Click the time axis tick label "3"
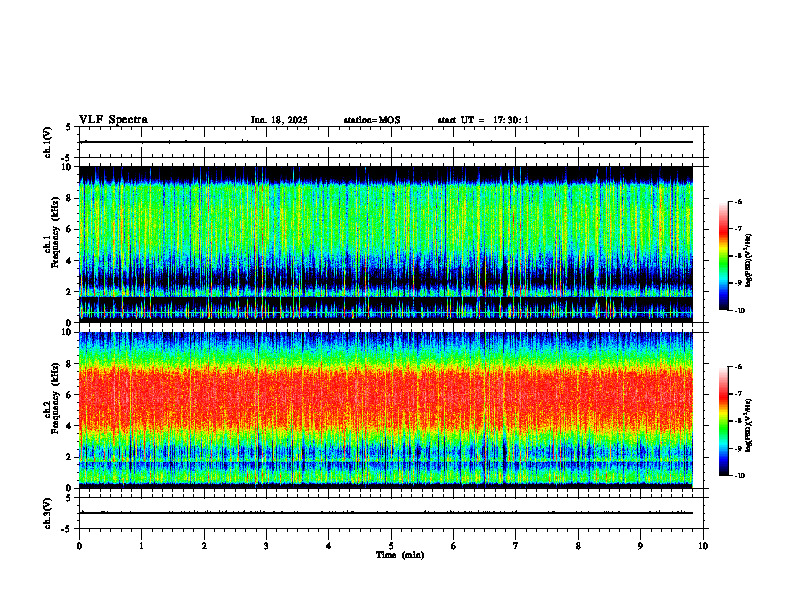 point(266,546)
